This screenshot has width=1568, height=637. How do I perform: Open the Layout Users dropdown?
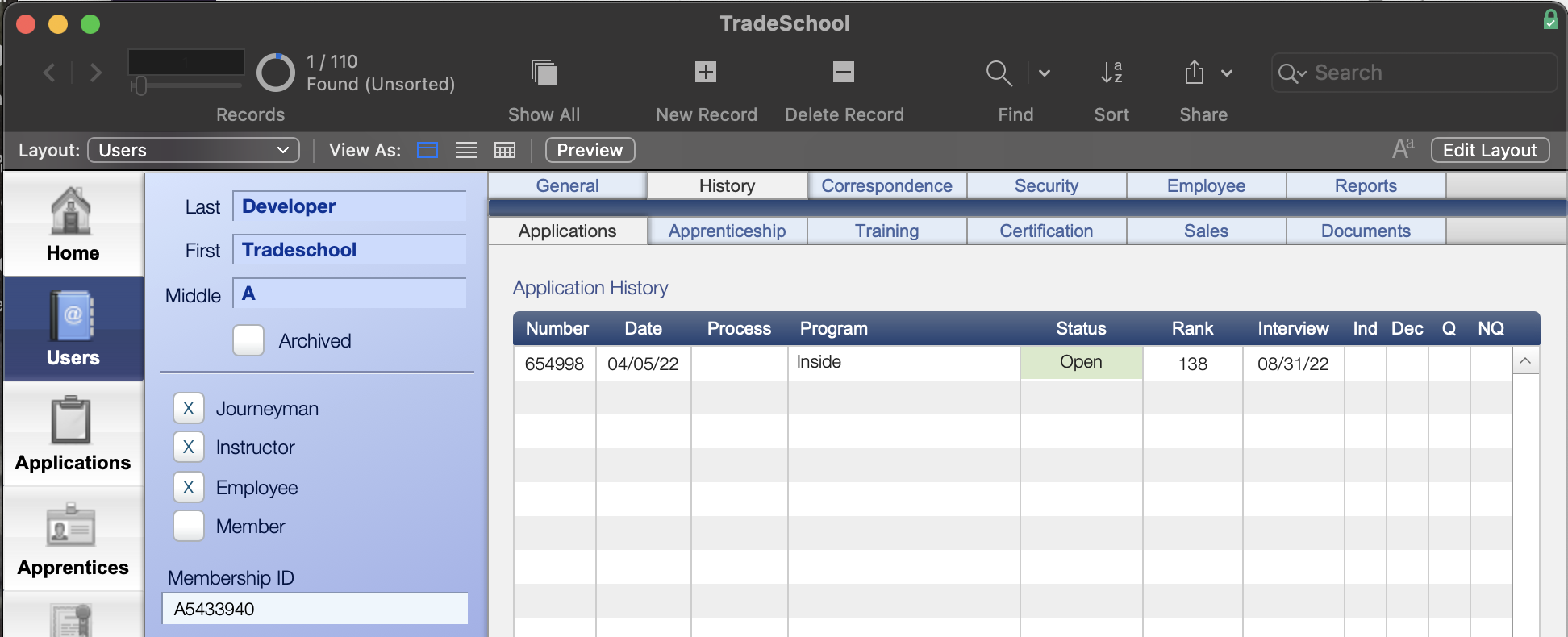[194, 150]
